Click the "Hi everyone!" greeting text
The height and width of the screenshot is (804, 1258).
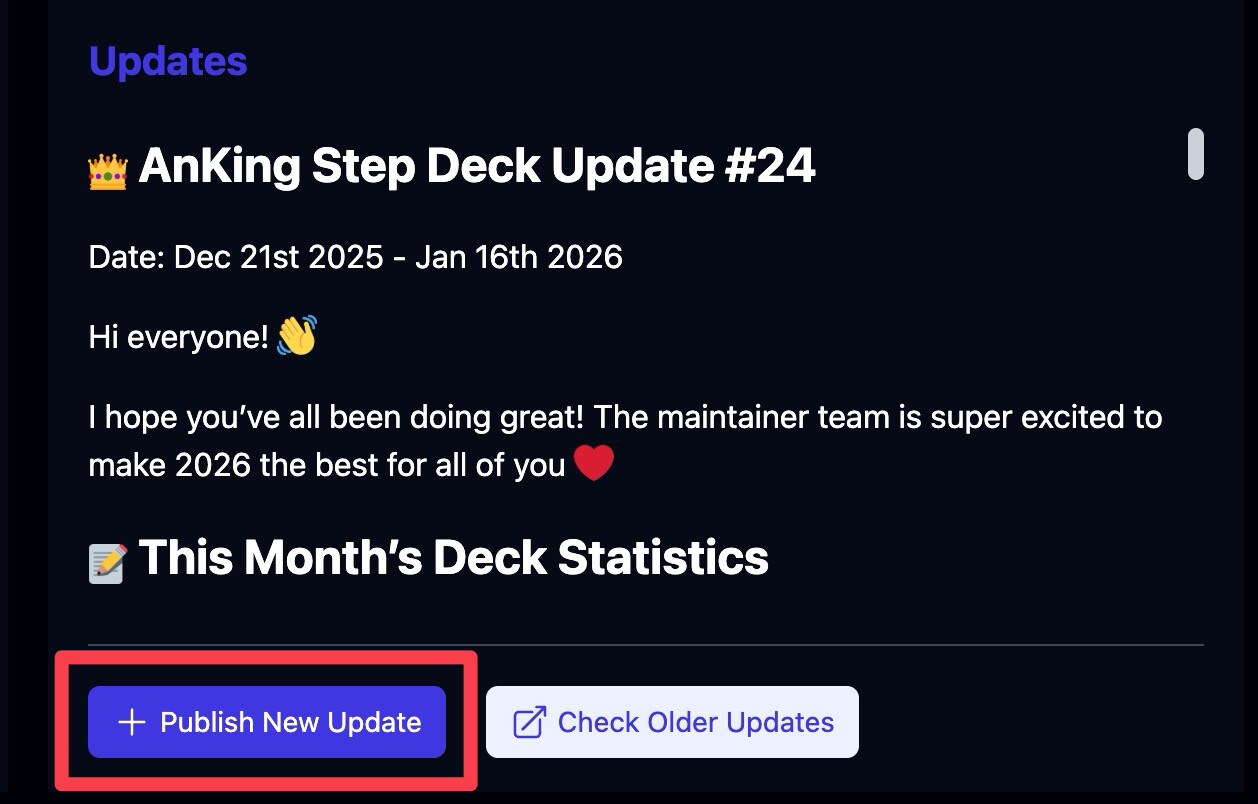(x=179, y=337)
